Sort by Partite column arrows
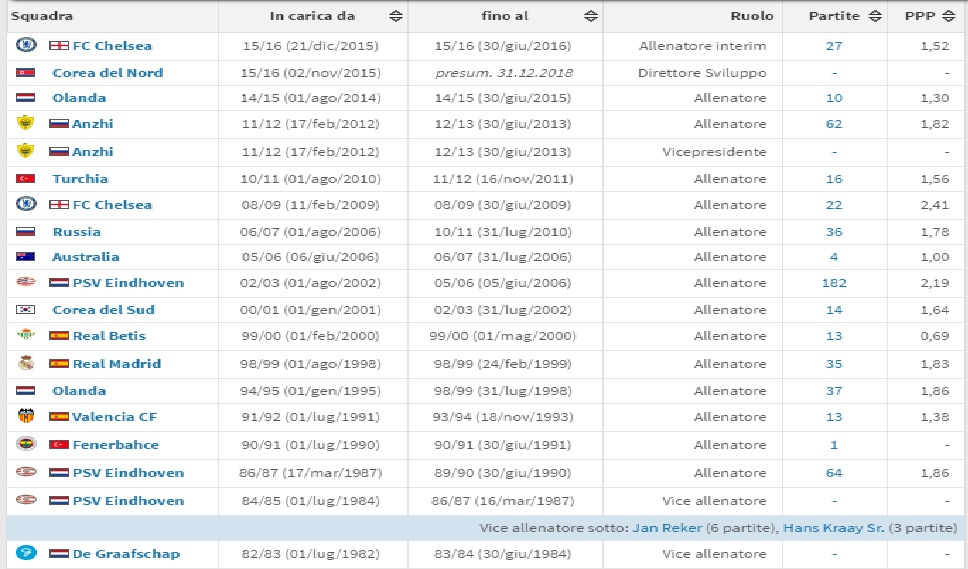 pos(875,16)
